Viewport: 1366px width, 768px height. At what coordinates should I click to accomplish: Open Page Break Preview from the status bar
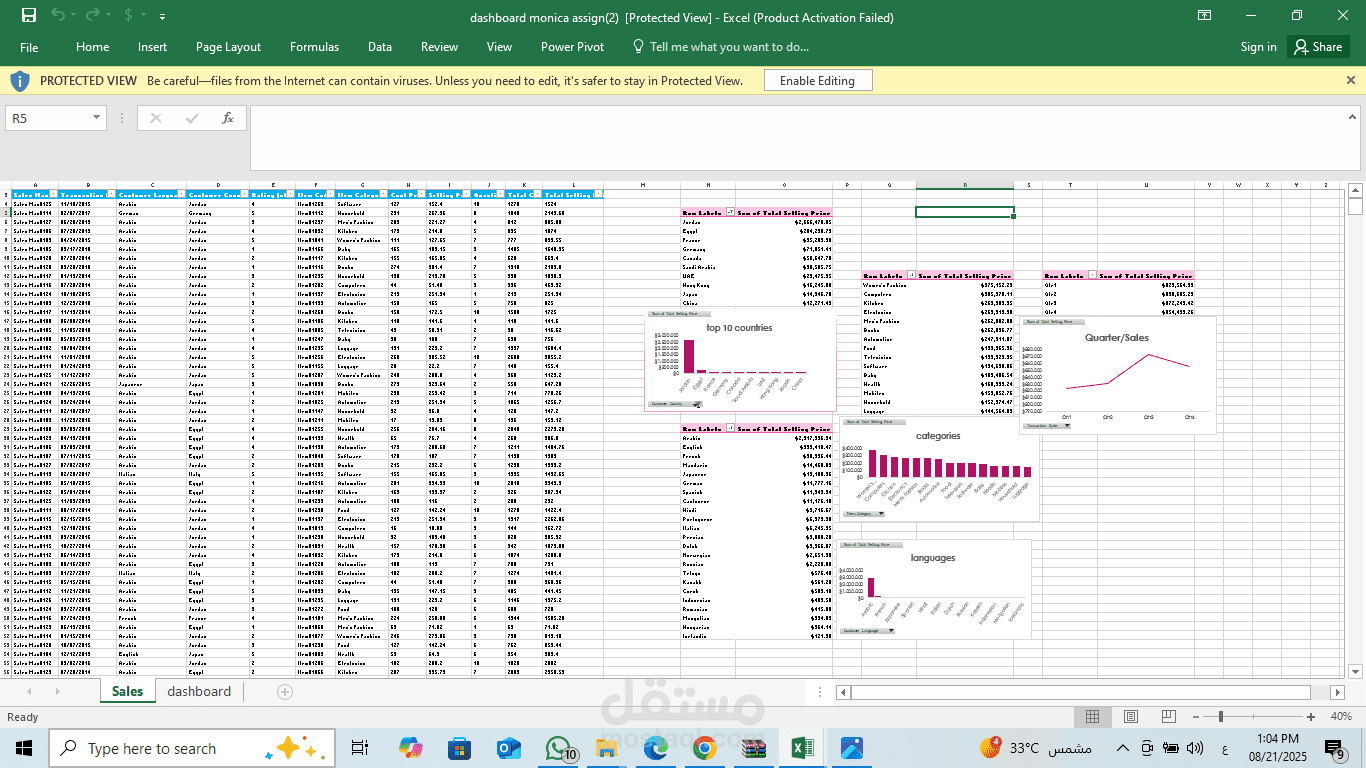[1167, 717]
